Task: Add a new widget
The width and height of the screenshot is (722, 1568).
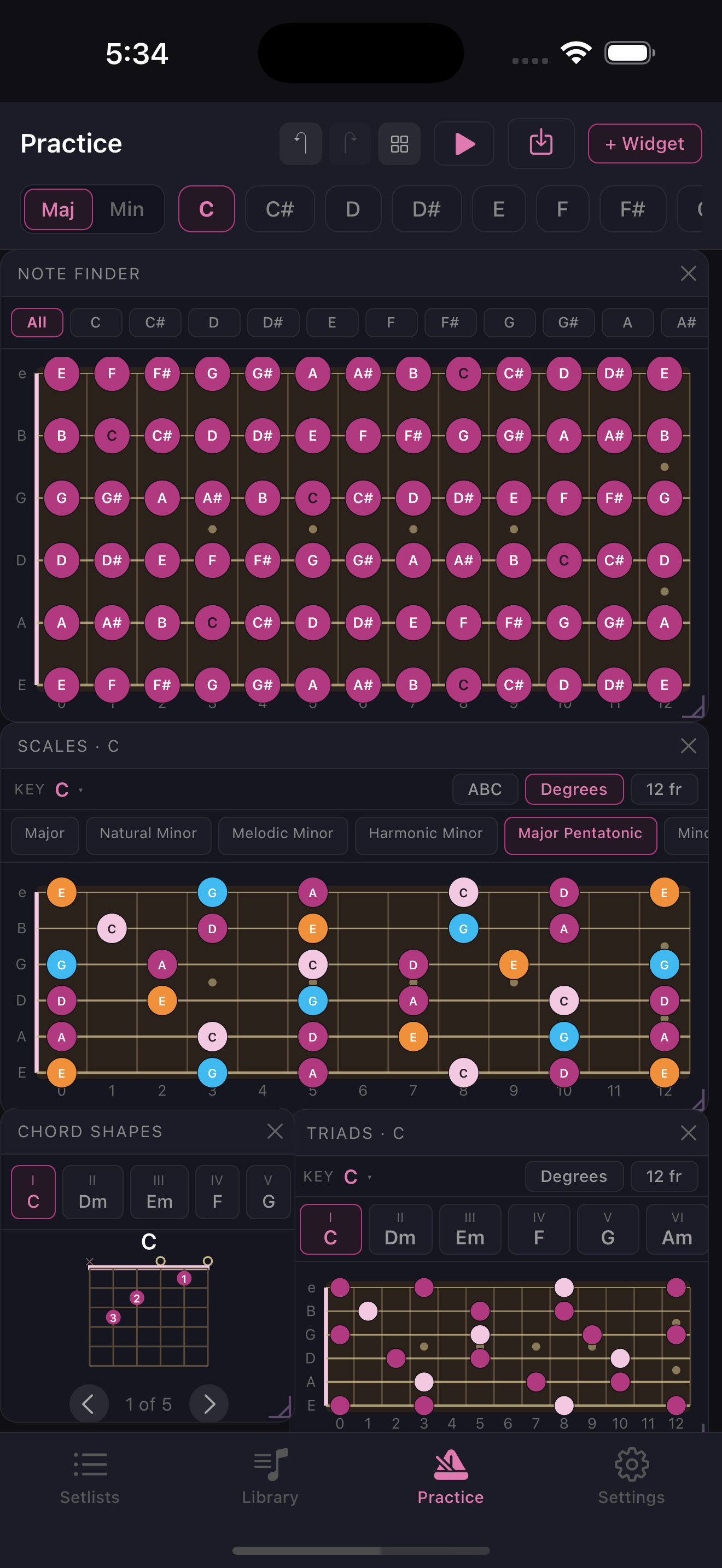Action: 645,144
